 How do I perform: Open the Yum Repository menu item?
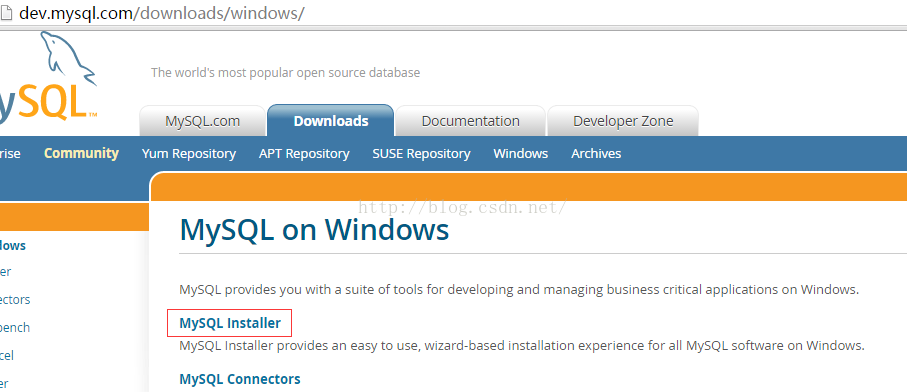(189, 154)
